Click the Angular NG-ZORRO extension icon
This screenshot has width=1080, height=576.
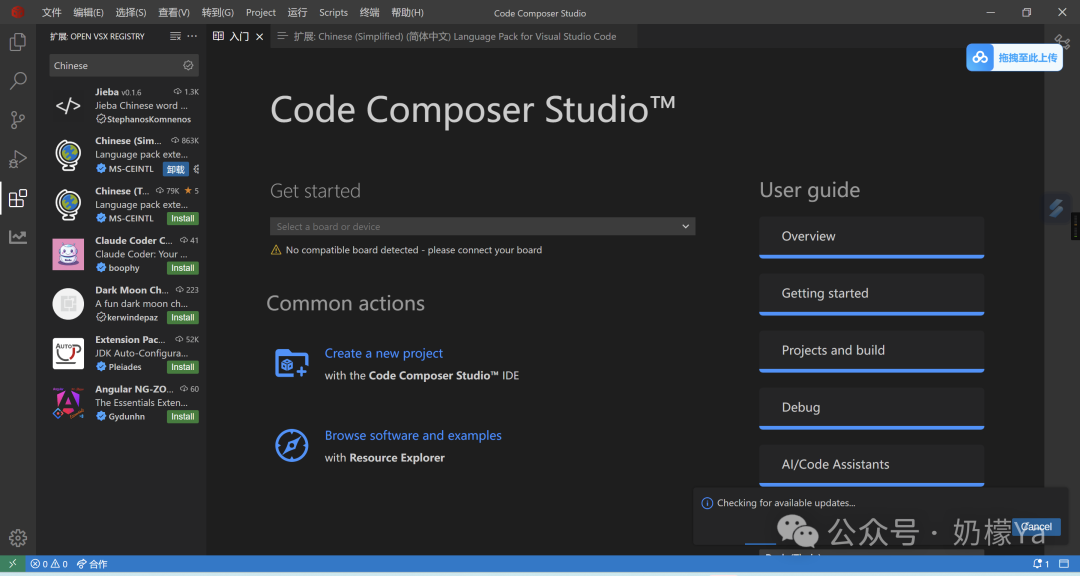point(68,403)
